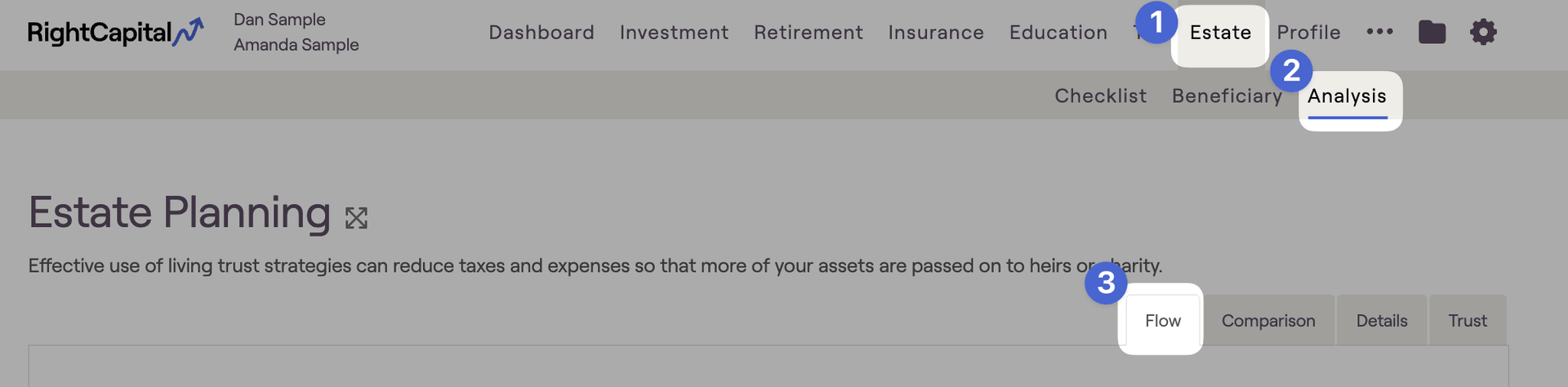
Task: Switch to the Retirement section
Action: click(808, 33)
